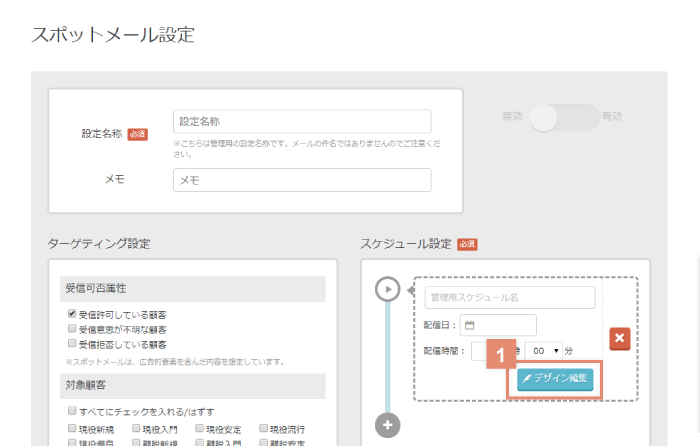Uncheck 受信許可している顧客 checkbox
The image size is (700, 446).
coord(71,314)
